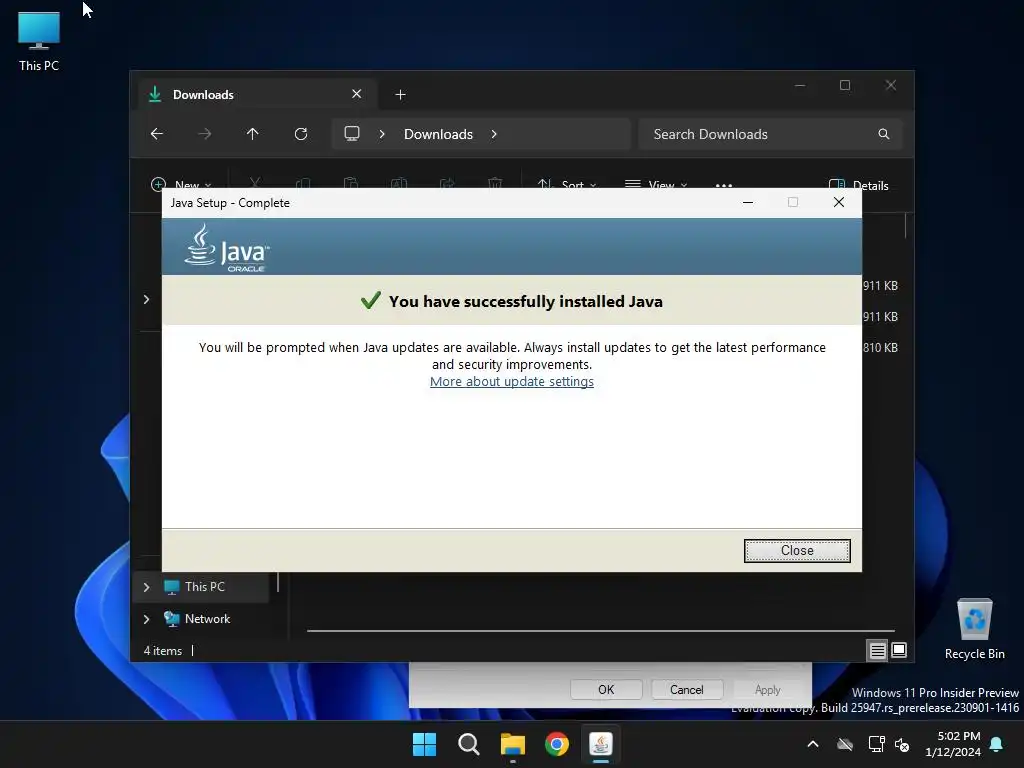Close the Java Setup window with X
Screen dimensions: 1024x768
(x=839, y=202)
